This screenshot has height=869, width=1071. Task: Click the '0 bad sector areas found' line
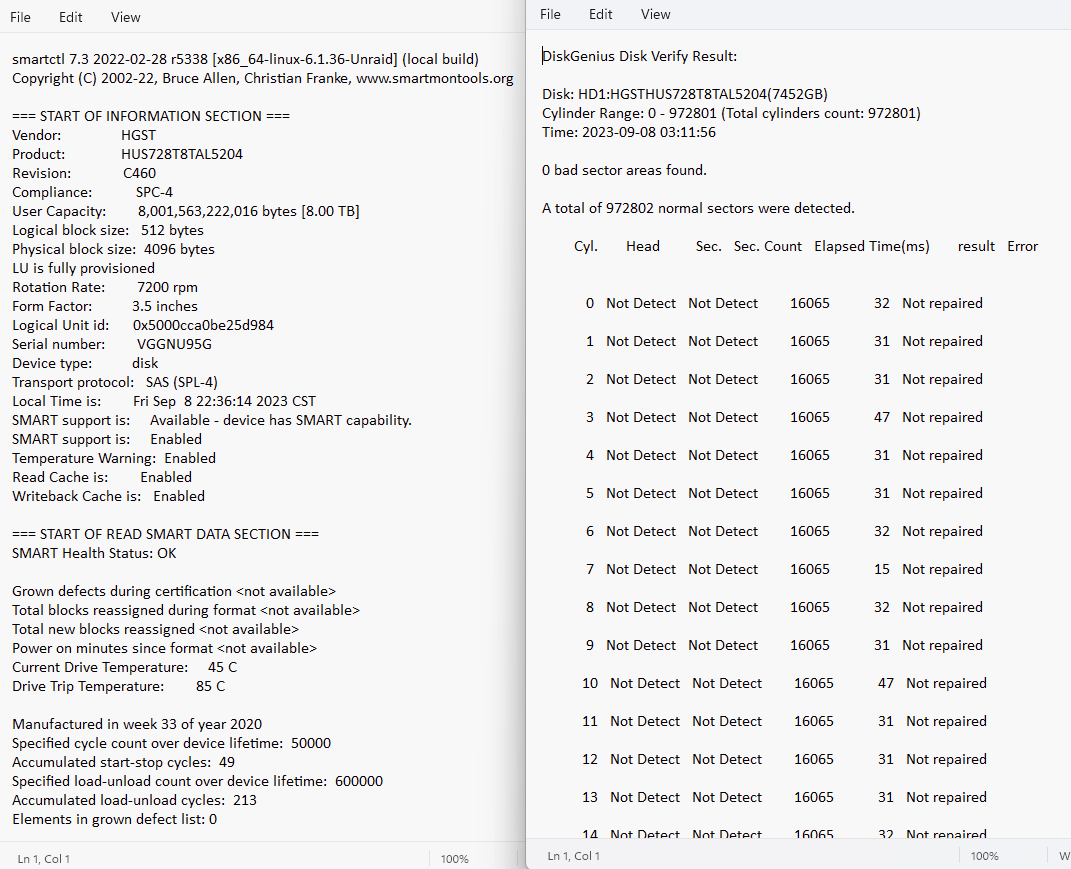[624, 170]
